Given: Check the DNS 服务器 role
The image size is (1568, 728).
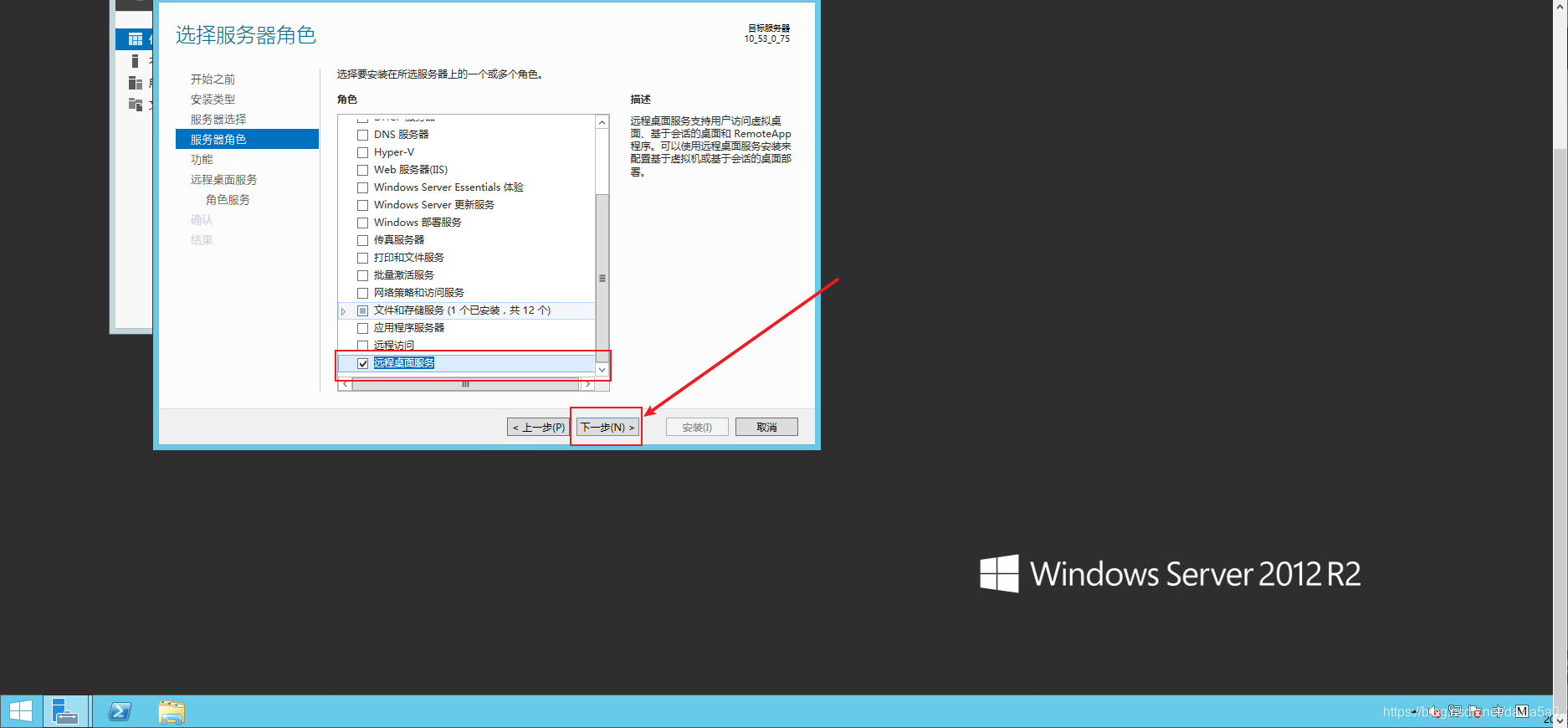Looking at the screenshot, I should [x=362, y=135].
